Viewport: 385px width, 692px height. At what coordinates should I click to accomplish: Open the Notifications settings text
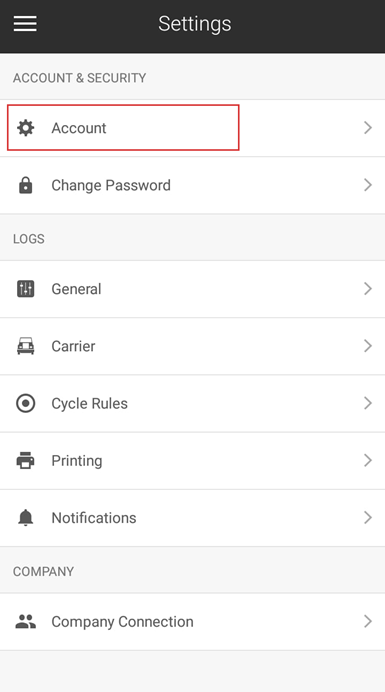coord(94,518)
